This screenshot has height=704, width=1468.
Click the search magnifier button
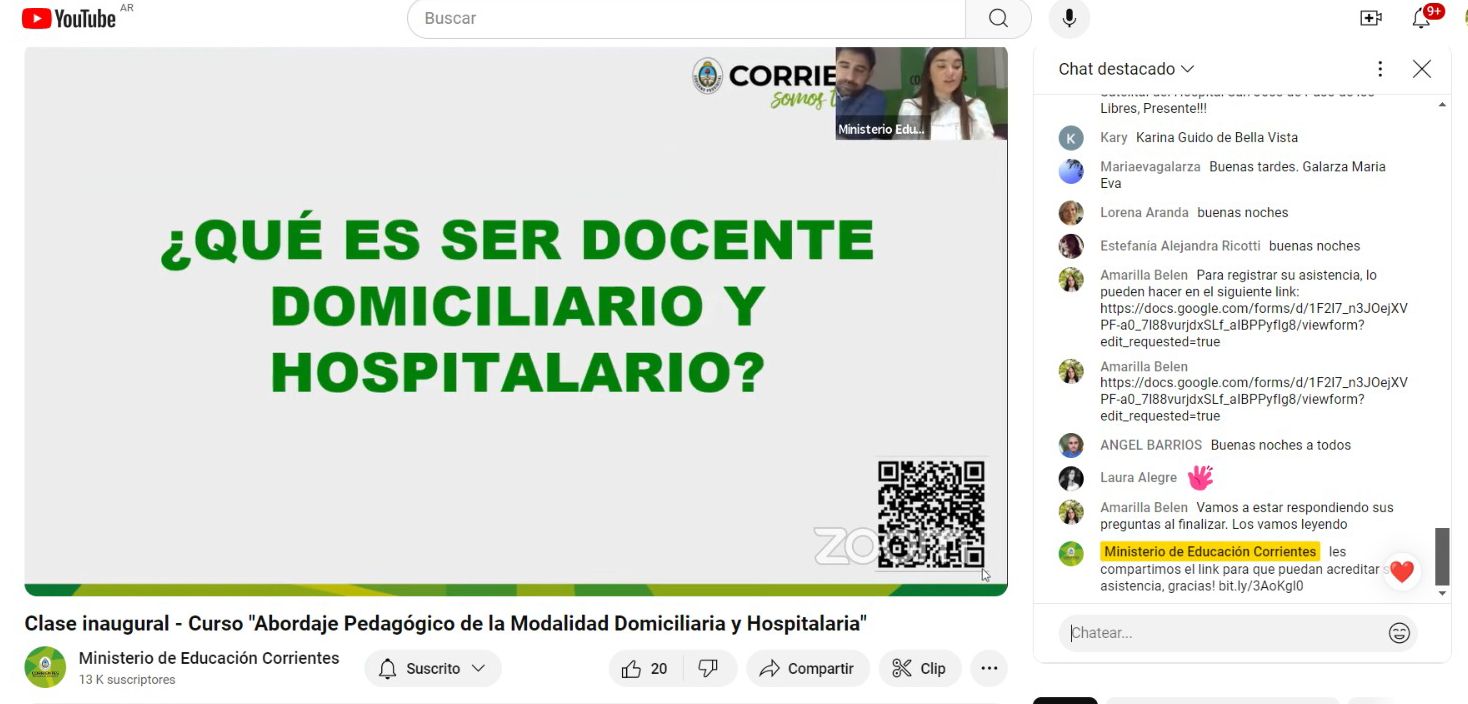997,18
